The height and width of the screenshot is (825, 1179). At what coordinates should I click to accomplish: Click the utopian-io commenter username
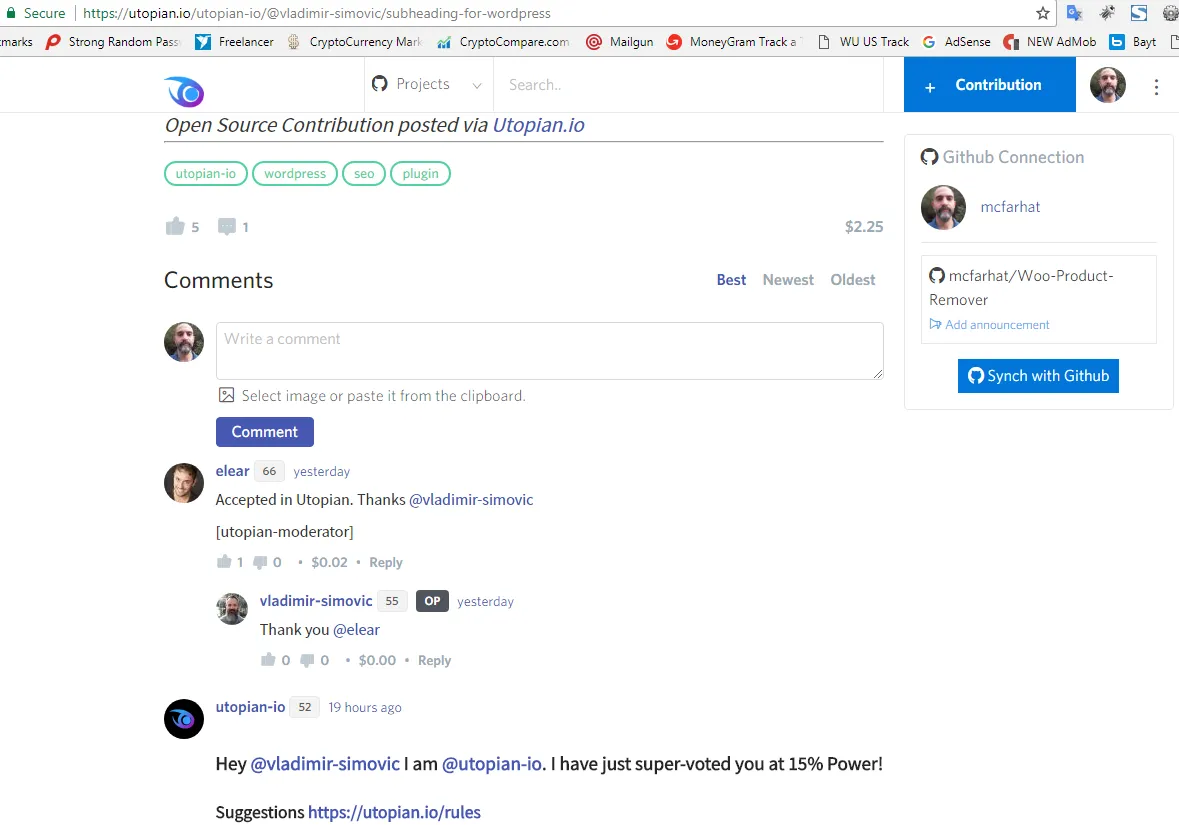pyautogui.click(x=250, y=707)
